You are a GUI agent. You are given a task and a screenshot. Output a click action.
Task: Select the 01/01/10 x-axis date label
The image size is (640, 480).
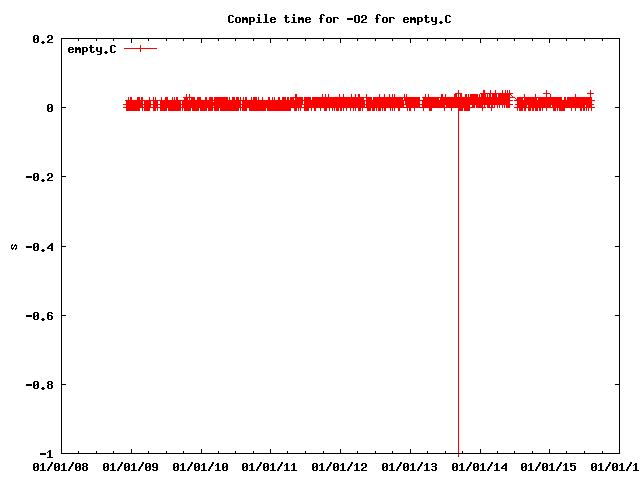click(x=201, y=466)
